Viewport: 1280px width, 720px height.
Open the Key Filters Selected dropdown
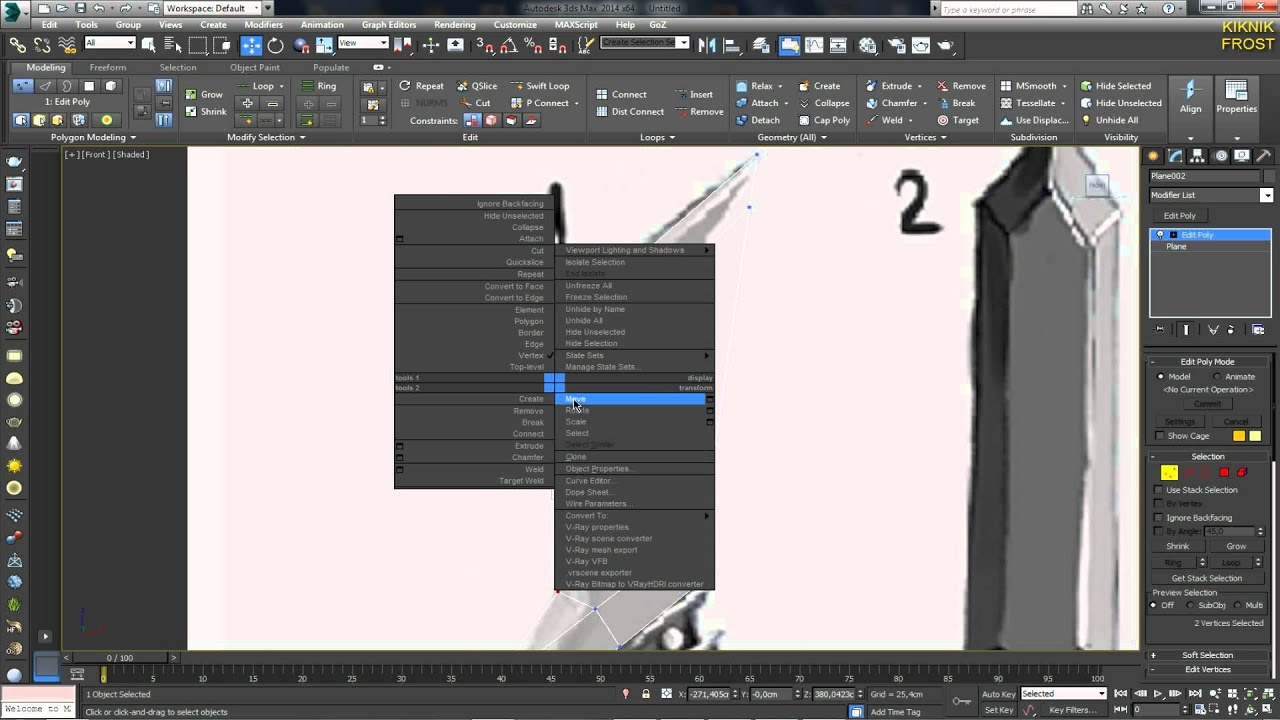click(1062, 694)
